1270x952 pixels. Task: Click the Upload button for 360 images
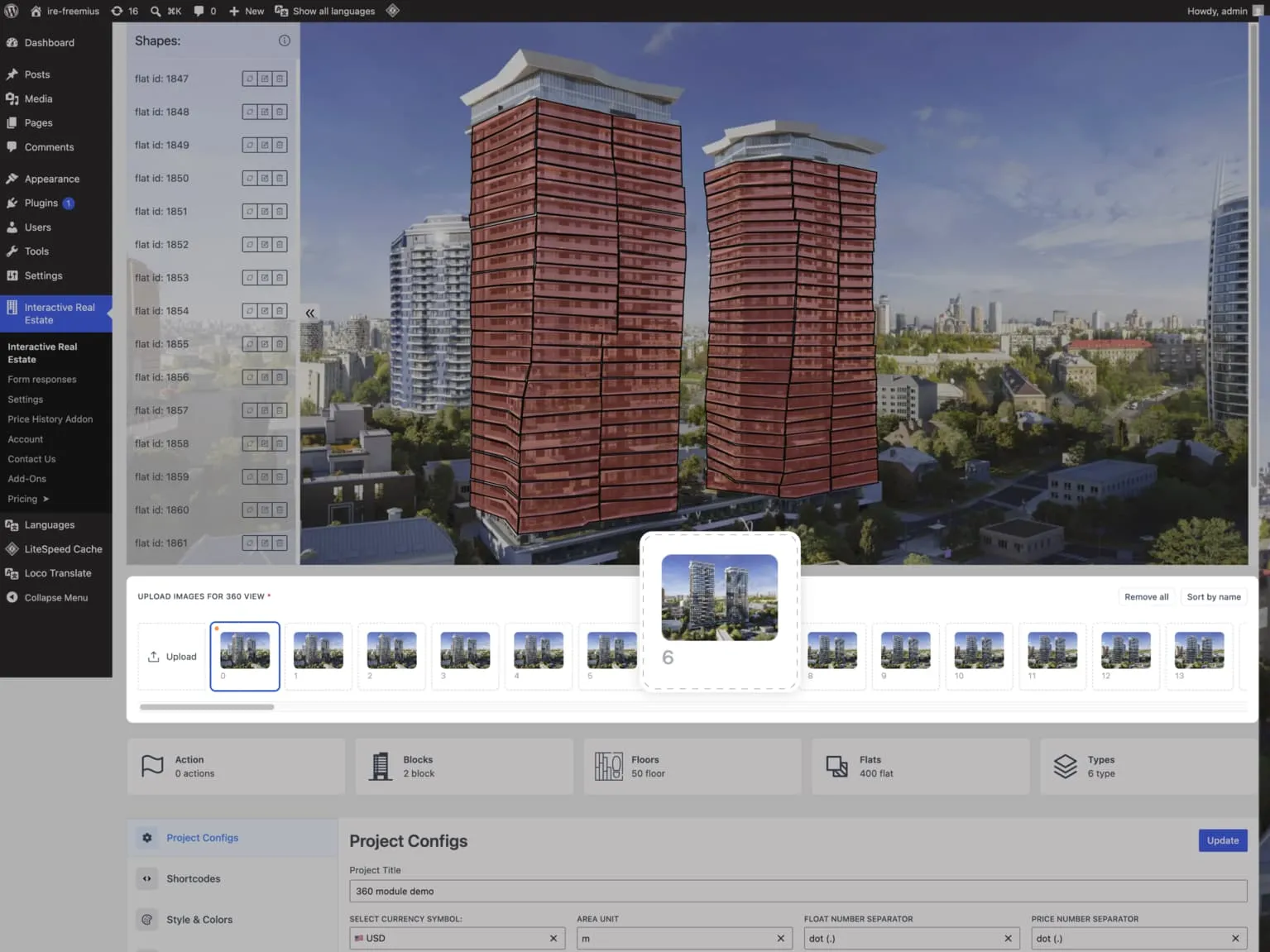[172, 657]
